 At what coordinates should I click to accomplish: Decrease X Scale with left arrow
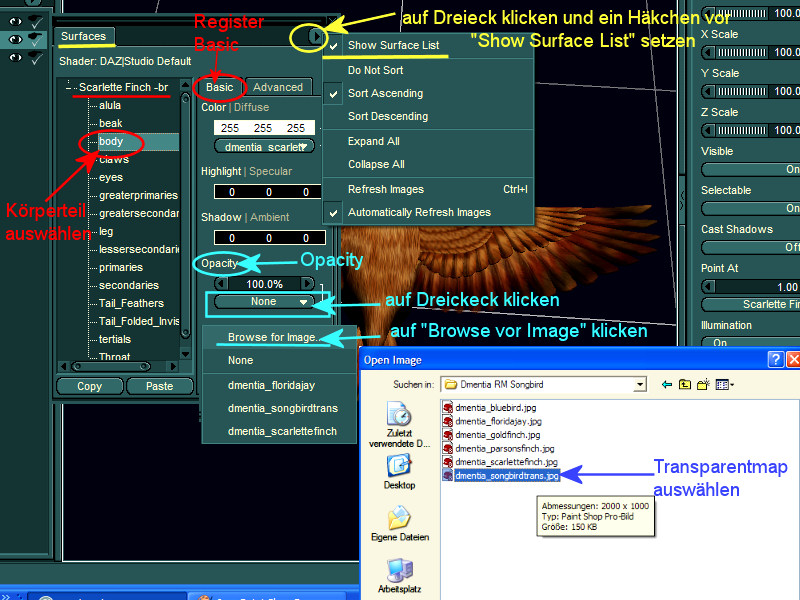(x=708, y=52)
